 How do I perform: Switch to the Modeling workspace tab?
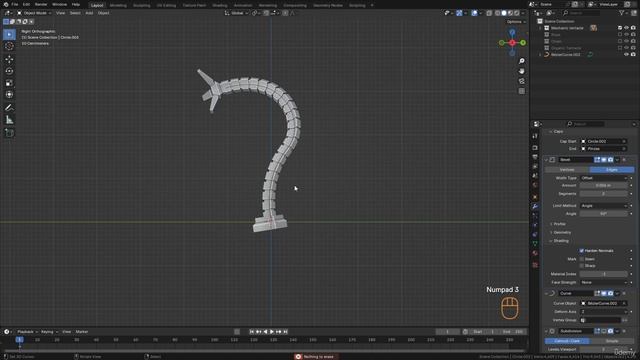click(x=118, y=5)
